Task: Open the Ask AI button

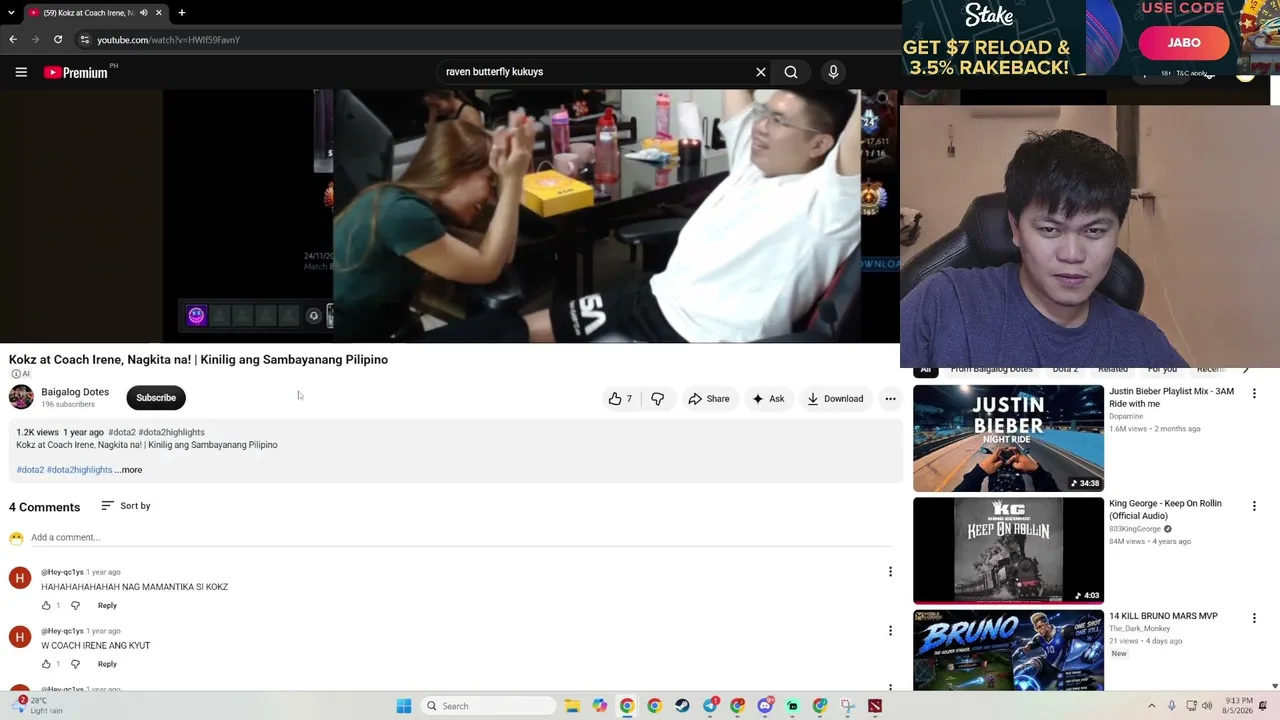Action: point(768,399)
